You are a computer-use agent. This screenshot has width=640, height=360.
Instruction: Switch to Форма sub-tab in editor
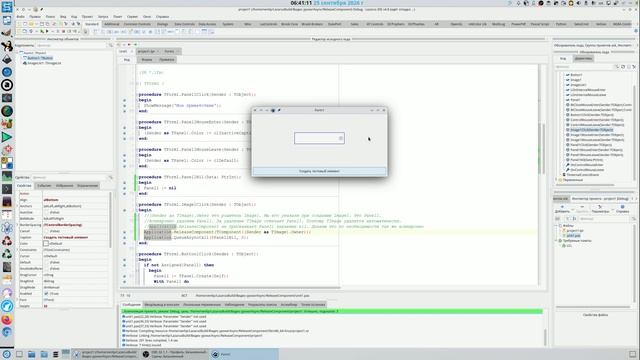[x=147, y=60]
